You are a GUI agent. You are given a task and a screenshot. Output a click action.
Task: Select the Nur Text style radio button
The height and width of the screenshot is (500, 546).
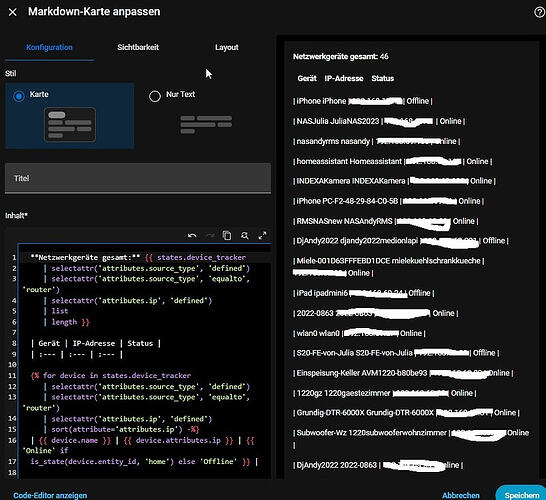click(x=155, y=96)
